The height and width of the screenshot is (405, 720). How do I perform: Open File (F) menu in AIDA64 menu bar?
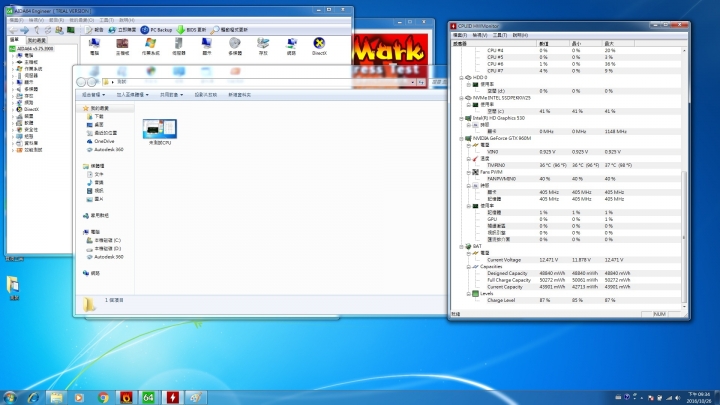pyautogui.click(x=16, y=20)
